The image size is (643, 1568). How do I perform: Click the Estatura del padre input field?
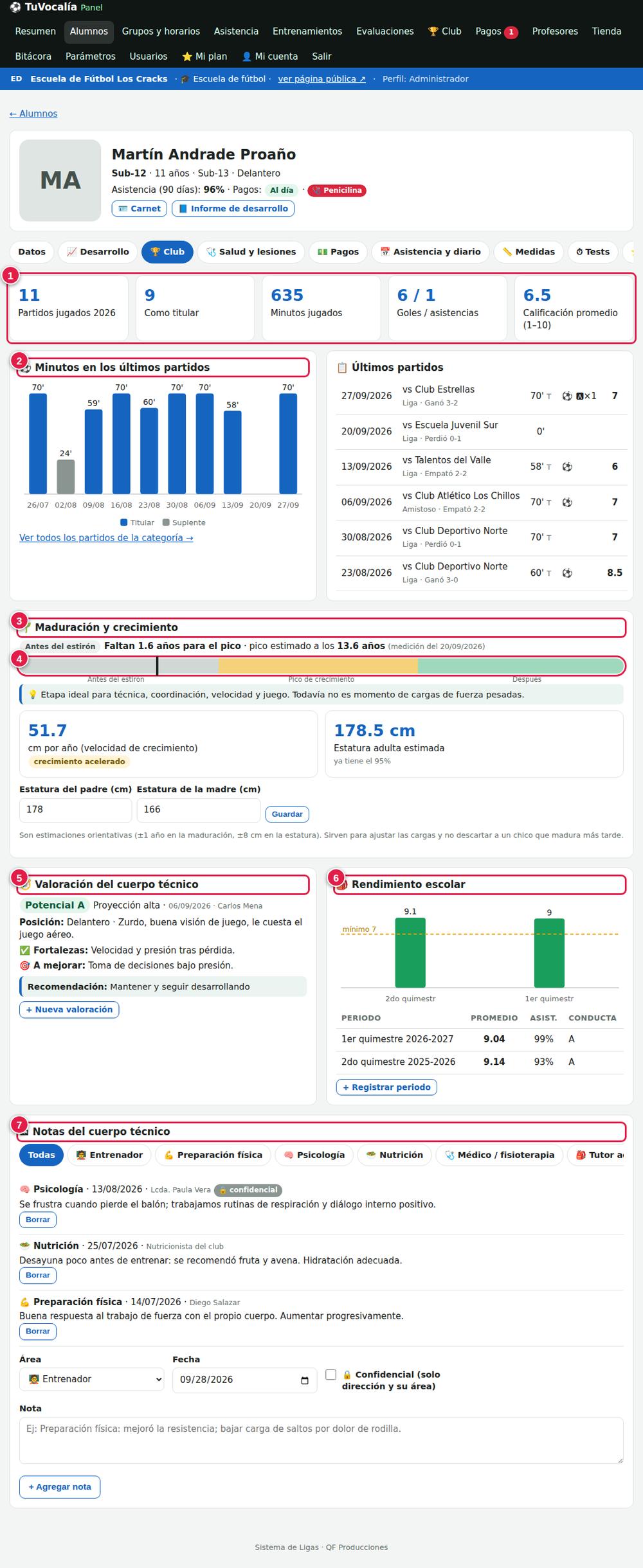tap(76, 810)
